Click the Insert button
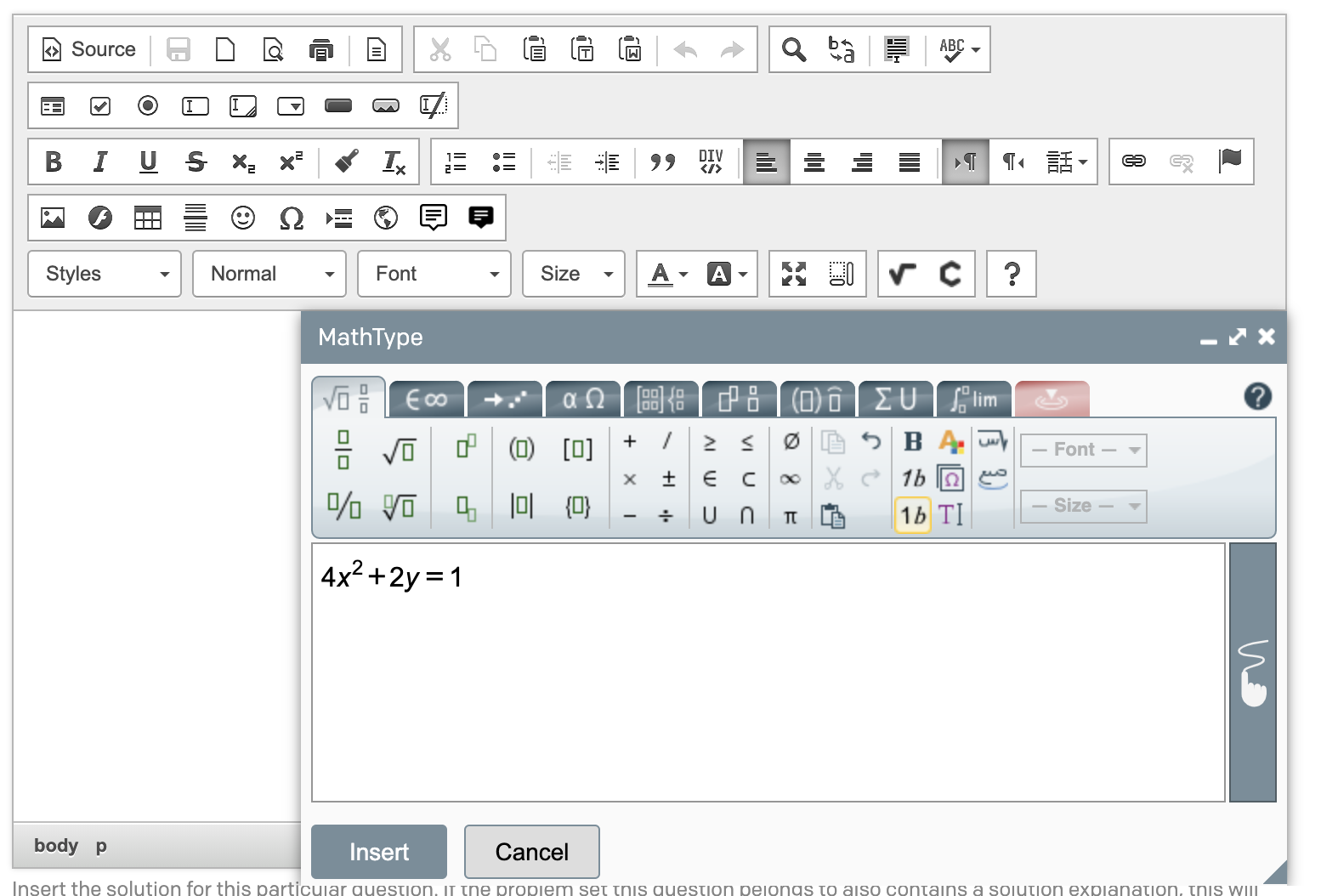 pos(379,852)
